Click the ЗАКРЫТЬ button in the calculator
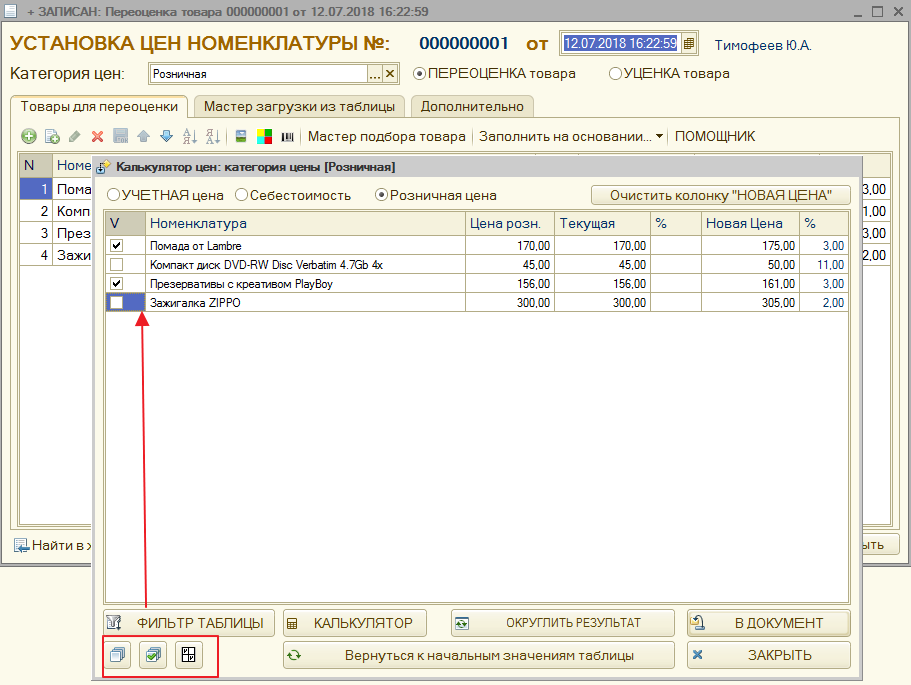The image size is (911, 685). [769, 655]
